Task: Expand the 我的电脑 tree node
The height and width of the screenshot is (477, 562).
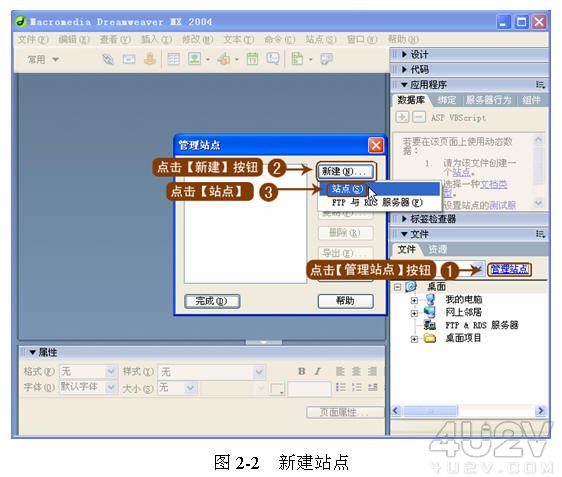Action: pyautogui.click(x=414, y=300)
